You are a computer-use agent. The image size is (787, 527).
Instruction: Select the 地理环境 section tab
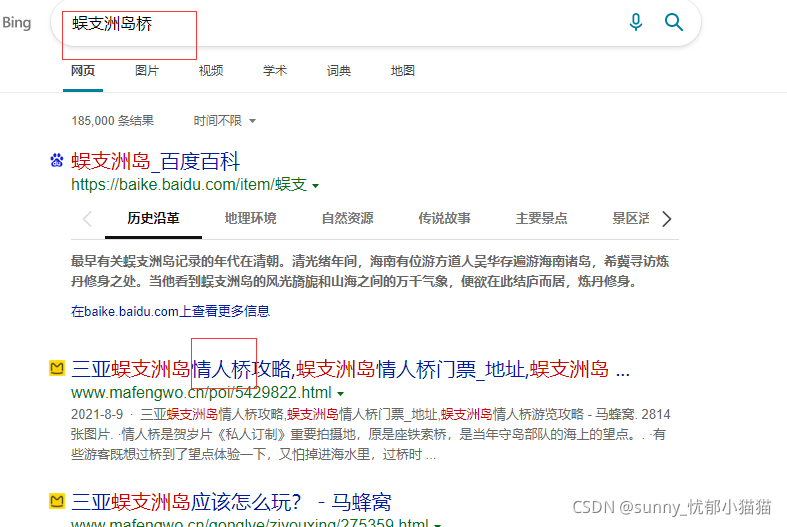point(250,218)
